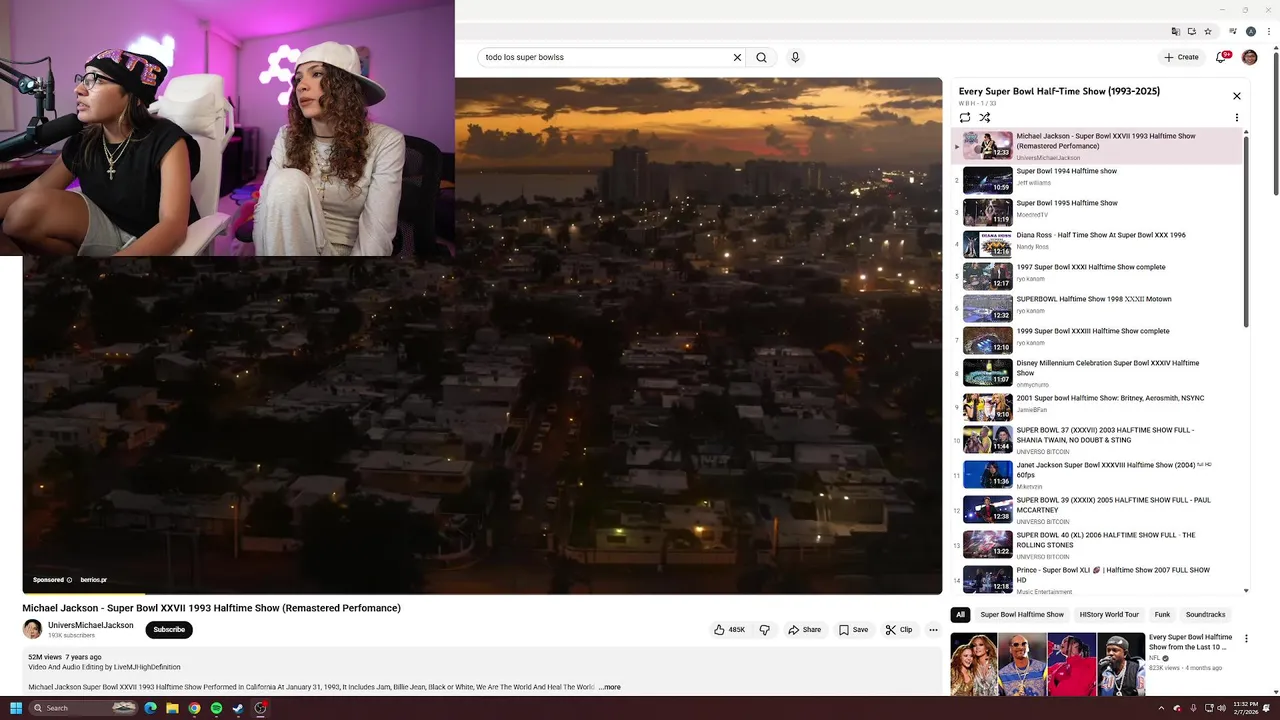Screen dimensions: 1280x720
Task: Open the YouTube account avatar menu
Action: (1249, 57)
